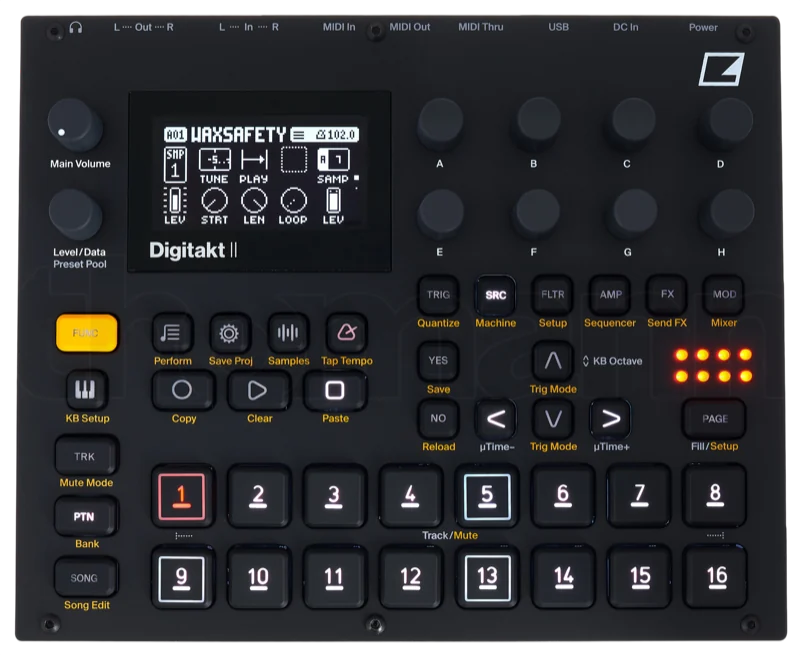The width and height of the screenshot is (800, 655).
Task: Tap the Up arrow Trig Mode key
Action: 553,361
